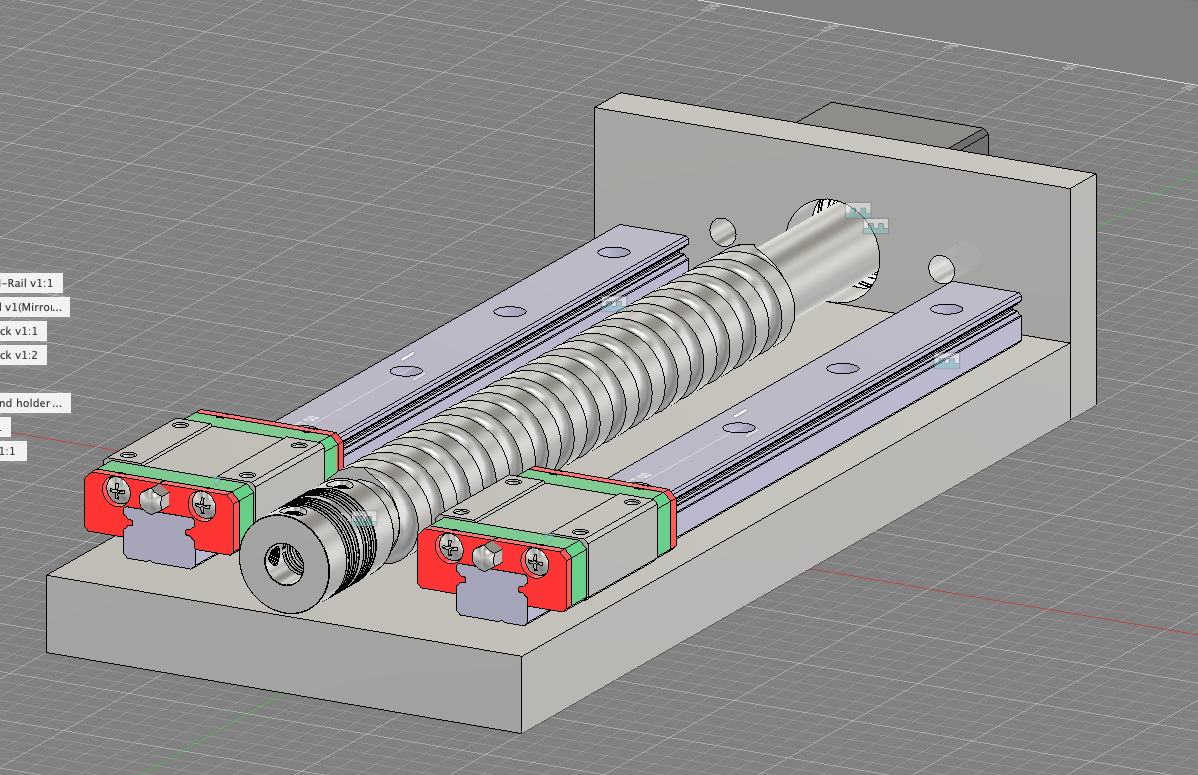Click the upper joint glyph on the bearing shaft
The height and width of the screenshot is (775, 1198).
tap(858, 210)
